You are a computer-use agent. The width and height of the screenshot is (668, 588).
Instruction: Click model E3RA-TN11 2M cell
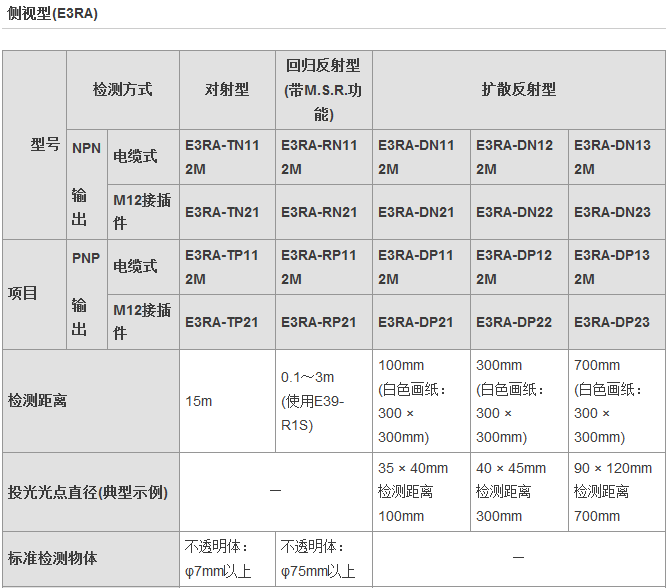click(x=227, y=157)
